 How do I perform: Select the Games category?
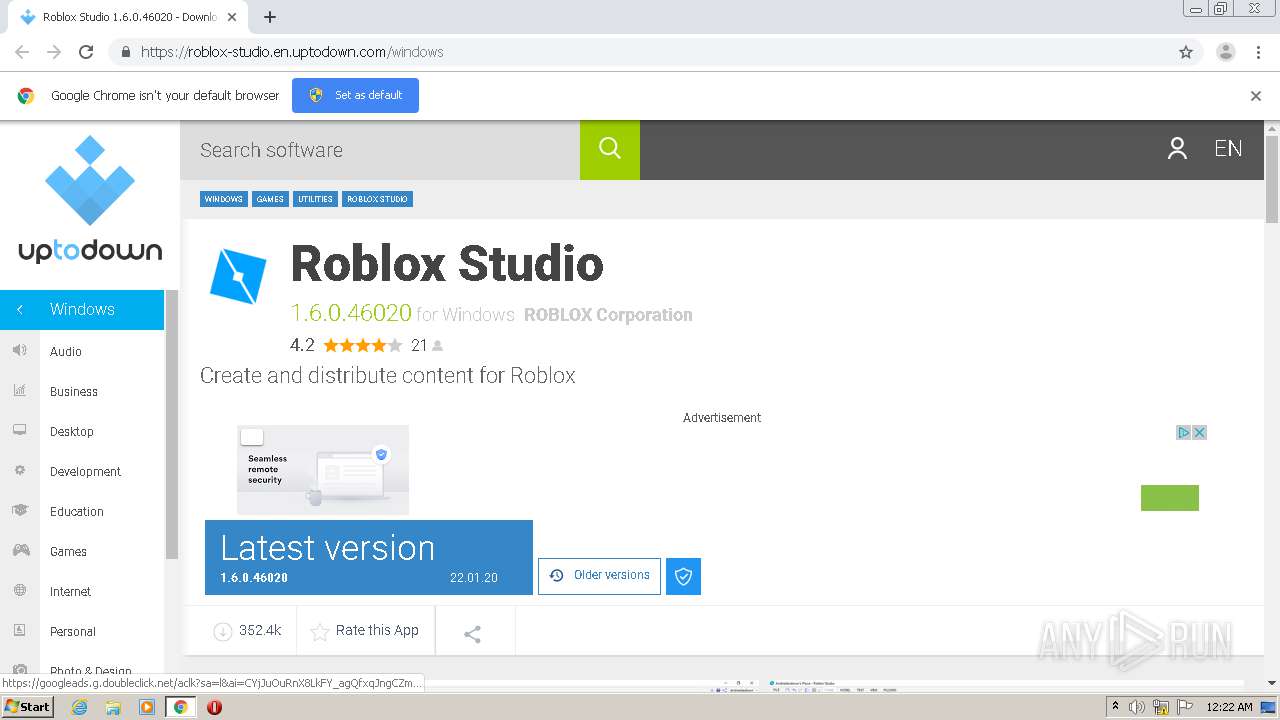coord(68,551)
